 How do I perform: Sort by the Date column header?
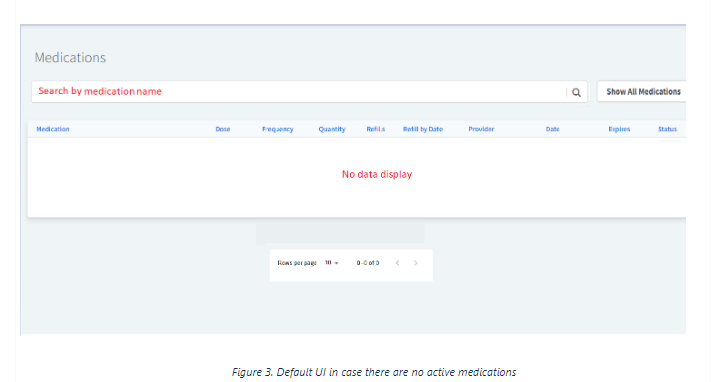553,129
